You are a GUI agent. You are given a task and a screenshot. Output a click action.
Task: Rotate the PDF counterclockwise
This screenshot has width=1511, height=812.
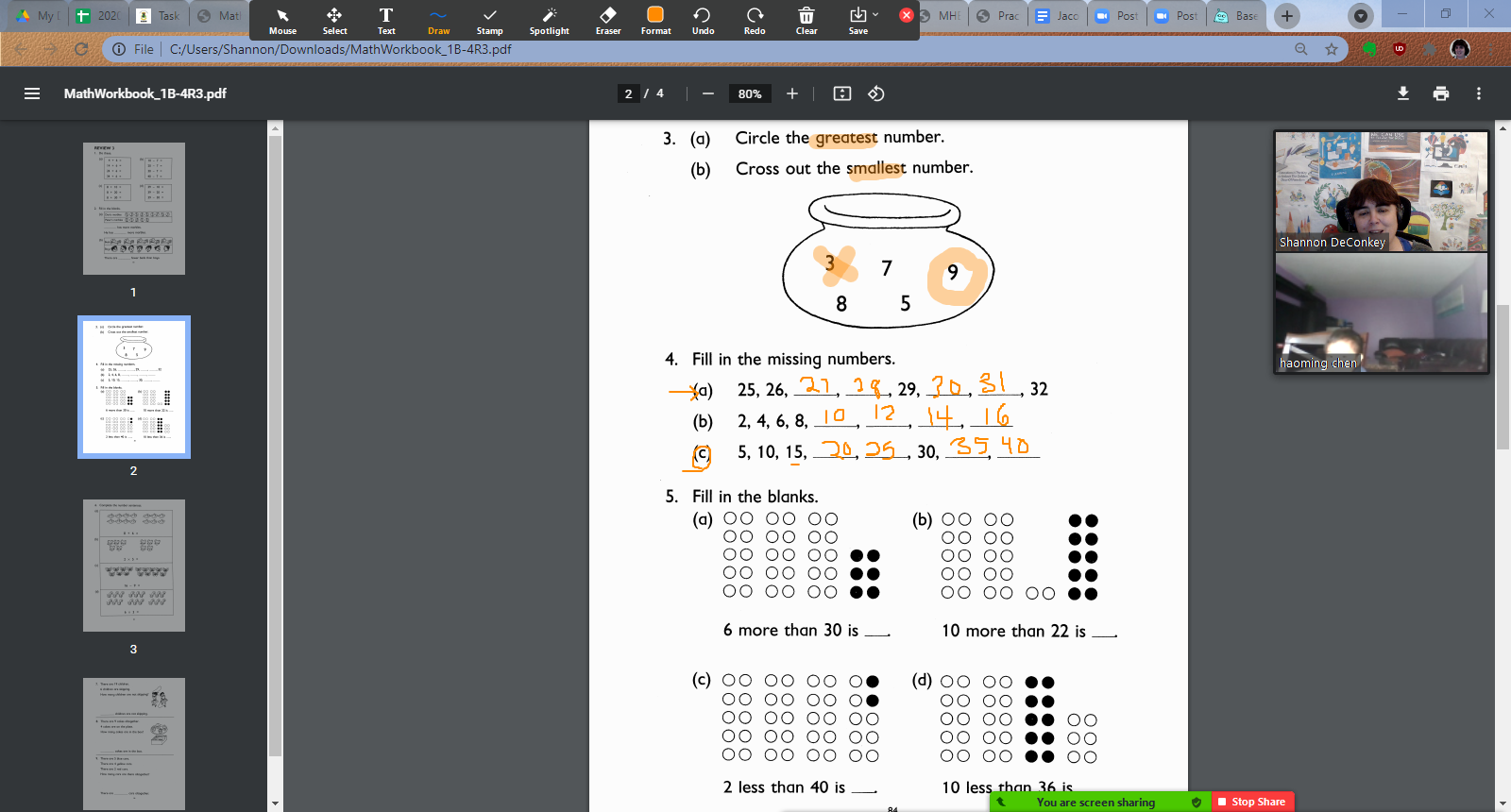[x=876, y=93]
